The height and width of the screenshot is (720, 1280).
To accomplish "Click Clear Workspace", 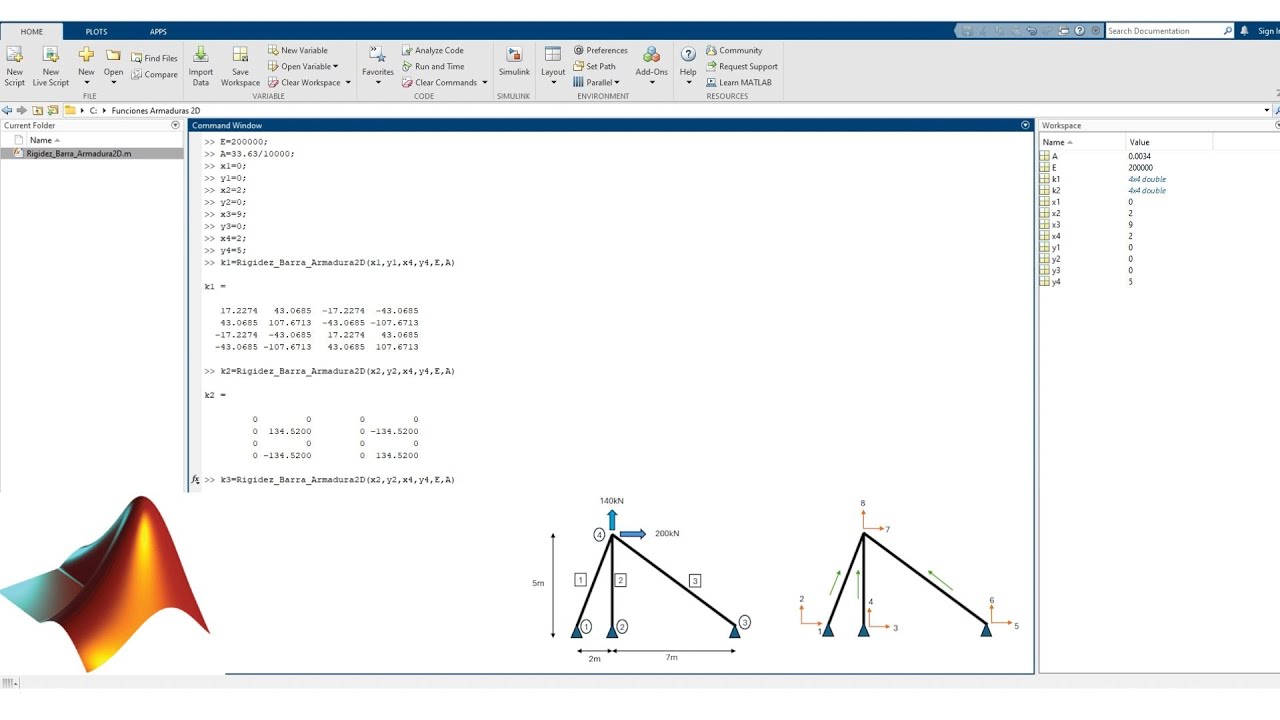I will coord(304,82).
